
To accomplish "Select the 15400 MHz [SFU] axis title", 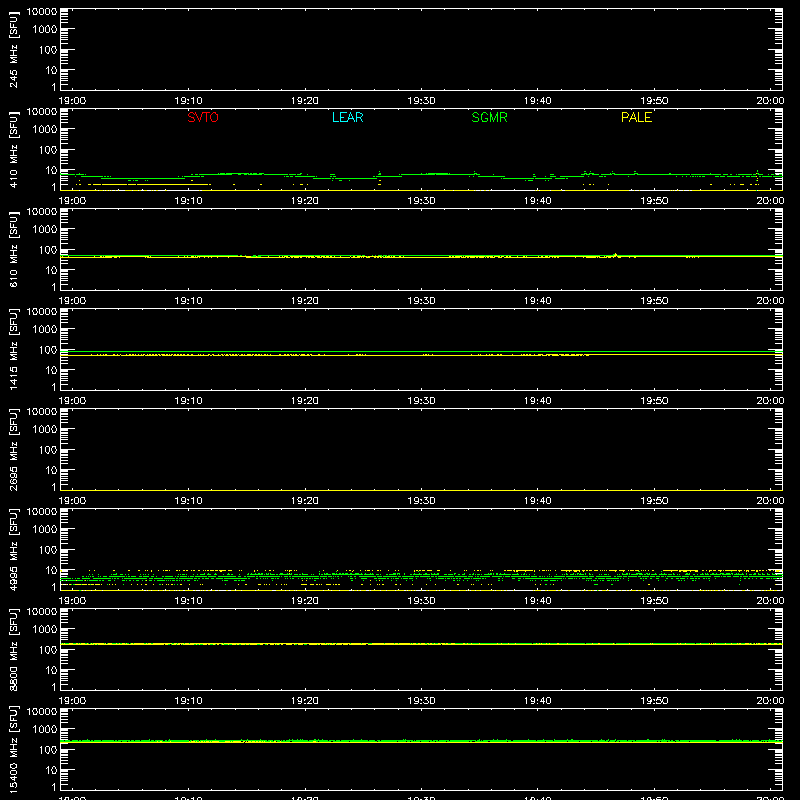I will click(14, 749).
